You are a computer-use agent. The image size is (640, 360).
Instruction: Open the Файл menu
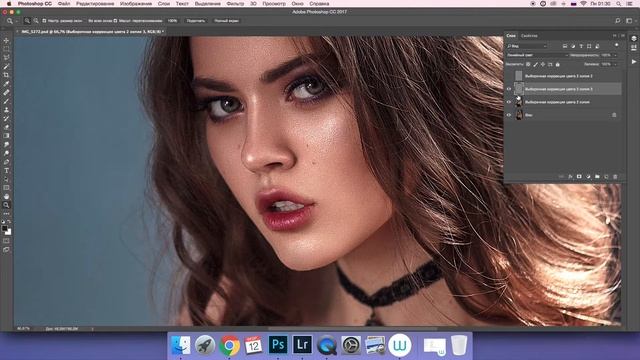point(64,4)
